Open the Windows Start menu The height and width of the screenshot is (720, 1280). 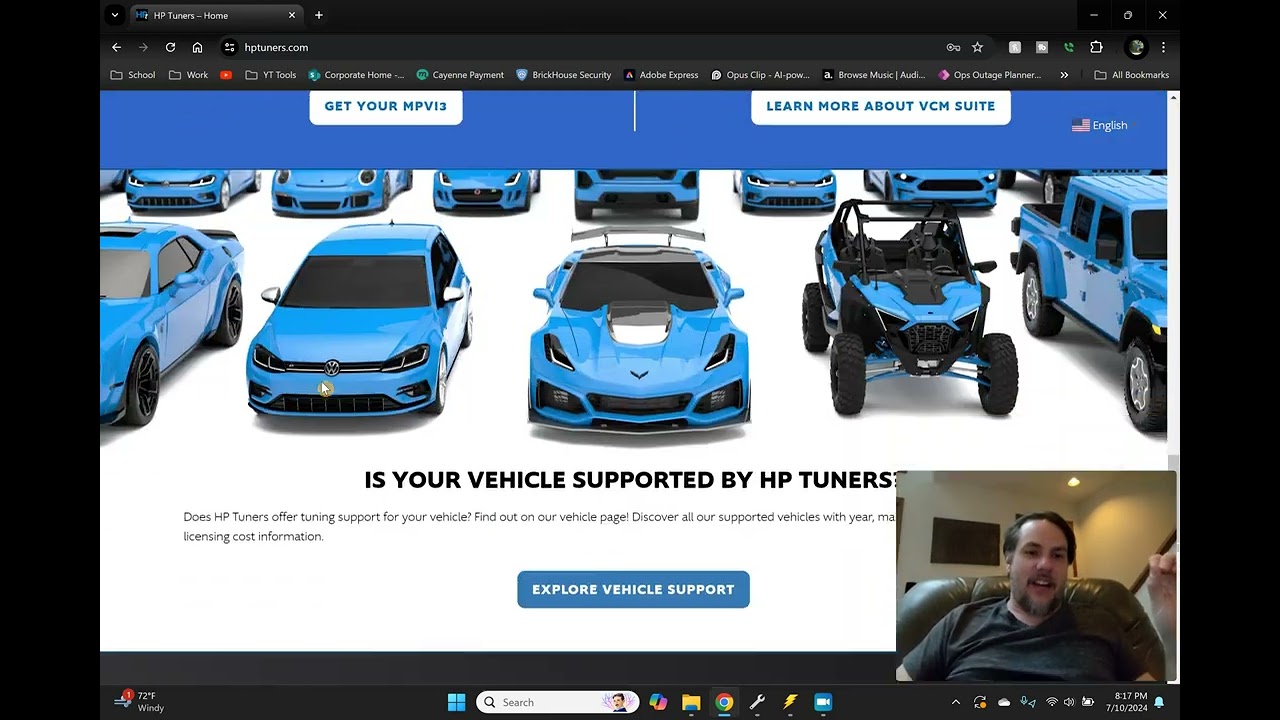coord(456,702)
